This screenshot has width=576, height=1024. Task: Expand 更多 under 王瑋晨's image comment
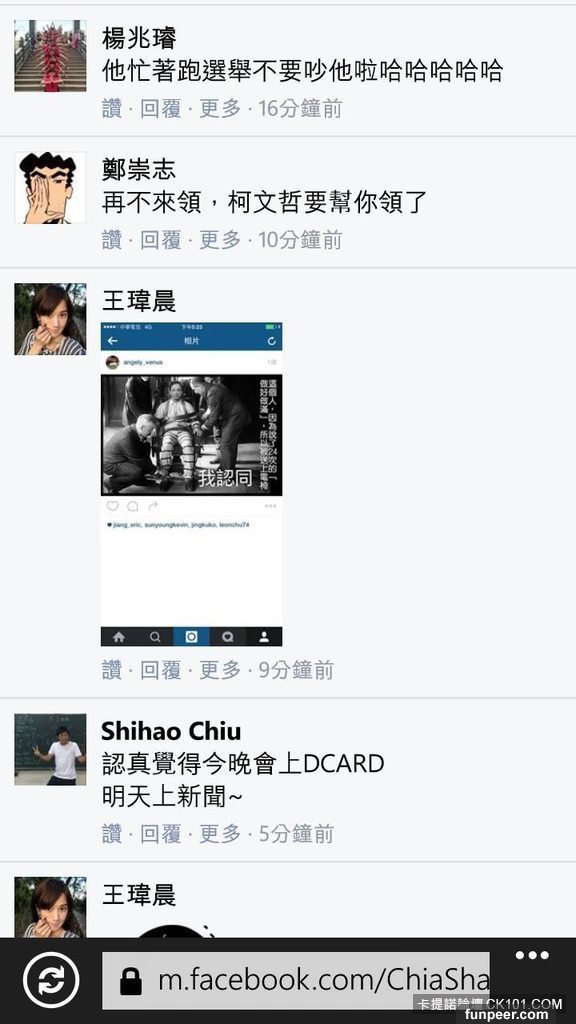[220, 670]
